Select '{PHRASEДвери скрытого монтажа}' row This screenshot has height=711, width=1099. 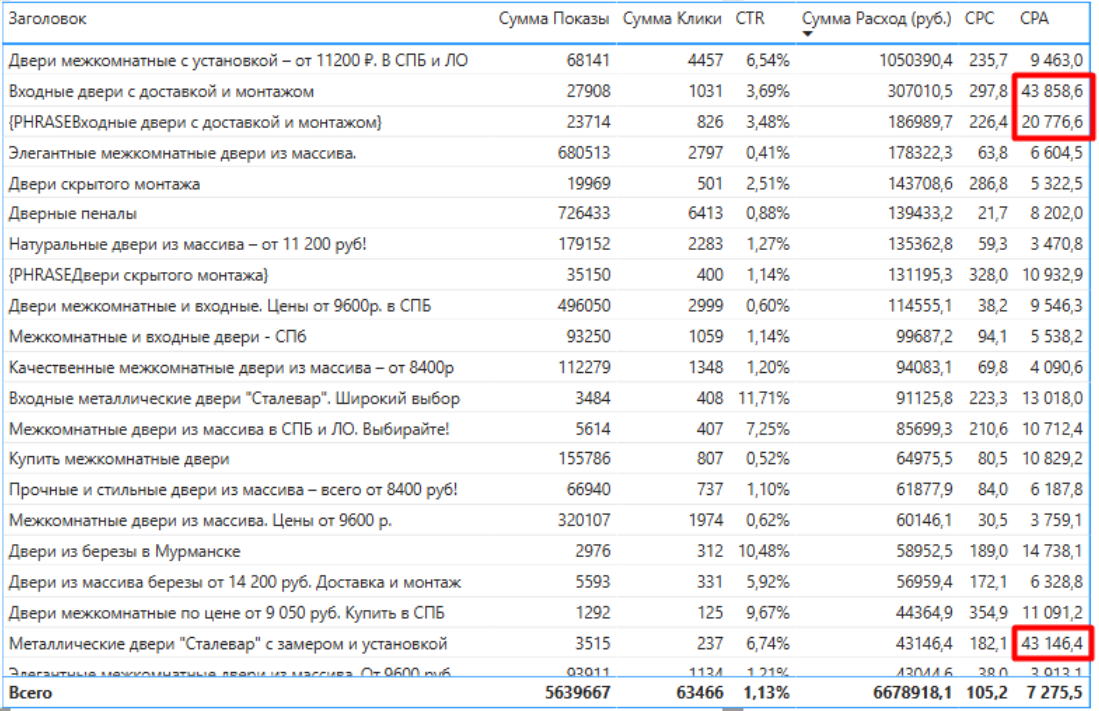click(x=138, y=275)
